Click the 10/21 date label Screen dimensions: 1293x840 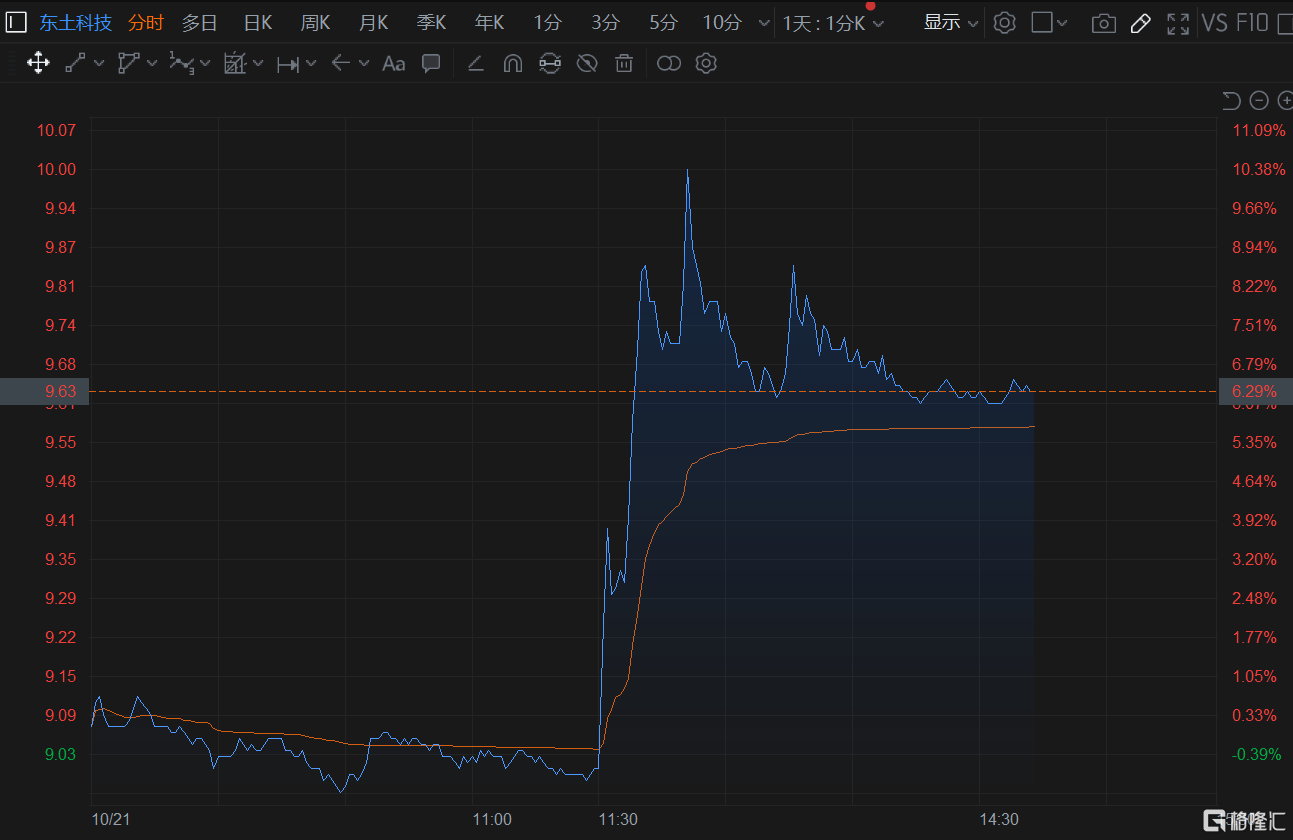(x=111, y=819)
